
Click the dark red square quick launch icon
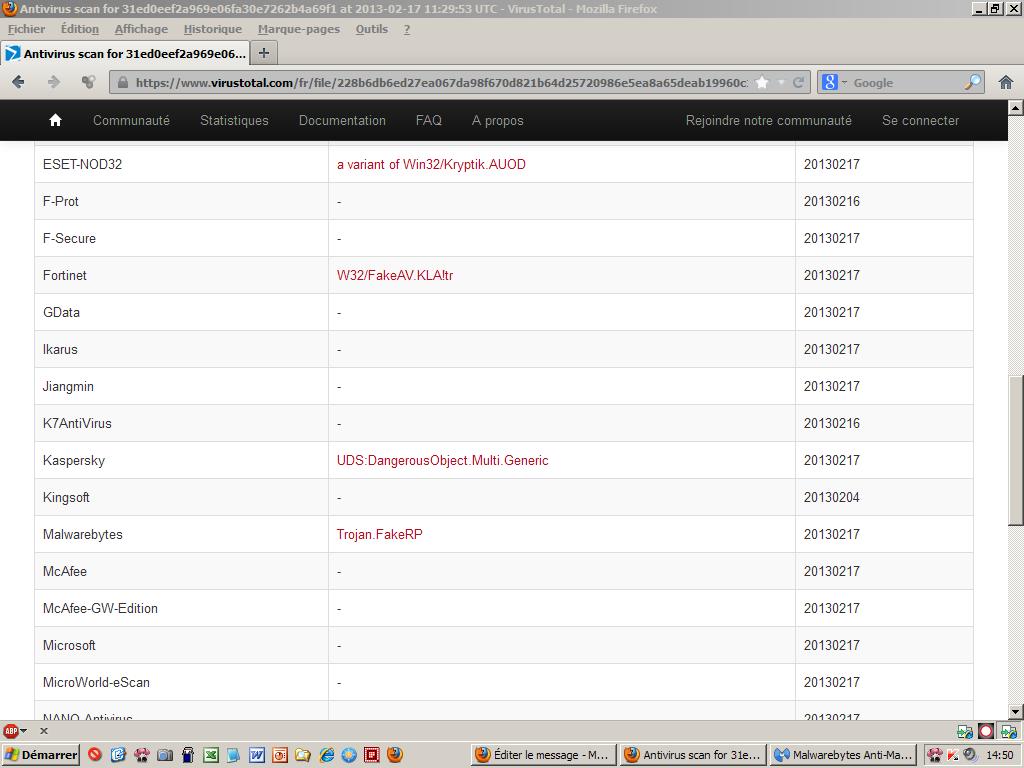coord(372,755)
